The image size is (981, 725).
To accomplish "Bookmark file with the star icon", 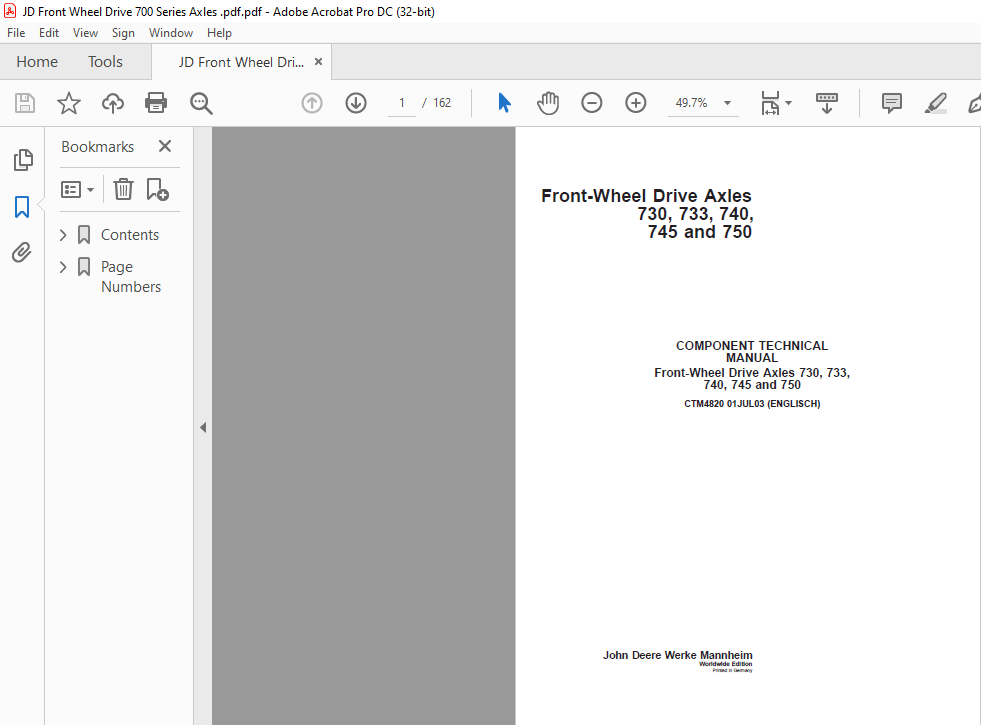I will 69,103.
